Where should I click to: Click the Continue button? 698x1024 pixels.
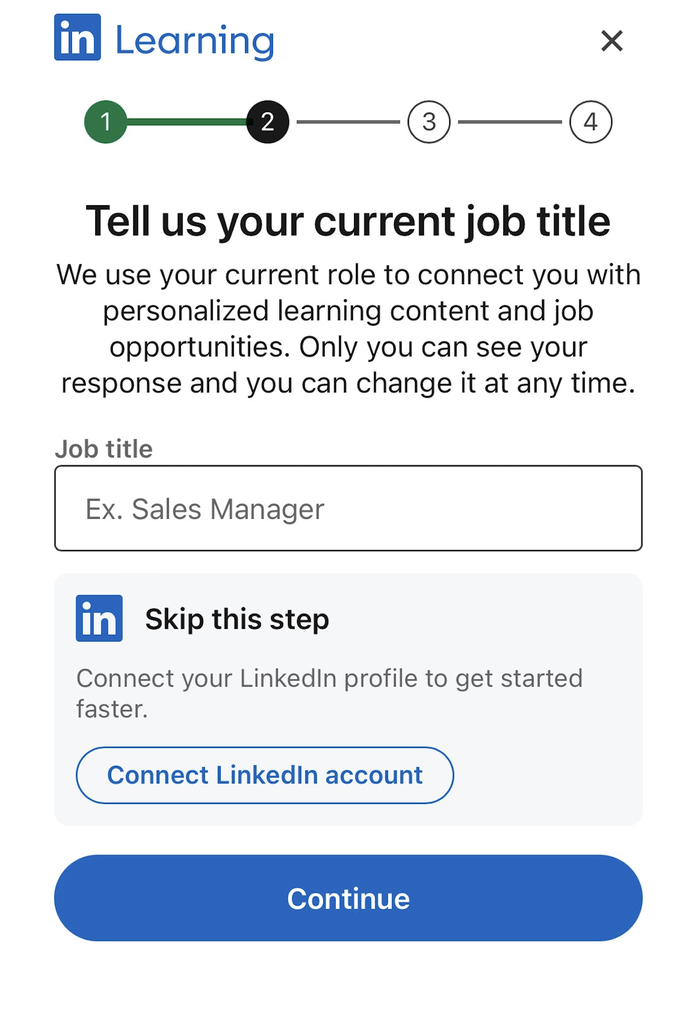click(348, 898)
